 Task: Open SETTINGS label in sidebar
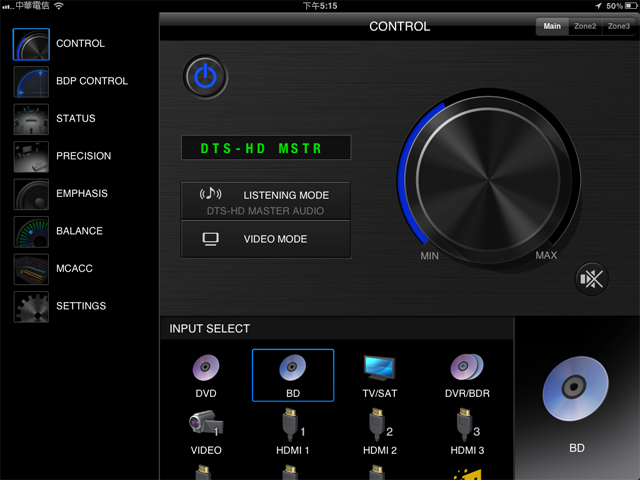coord(81,306)
